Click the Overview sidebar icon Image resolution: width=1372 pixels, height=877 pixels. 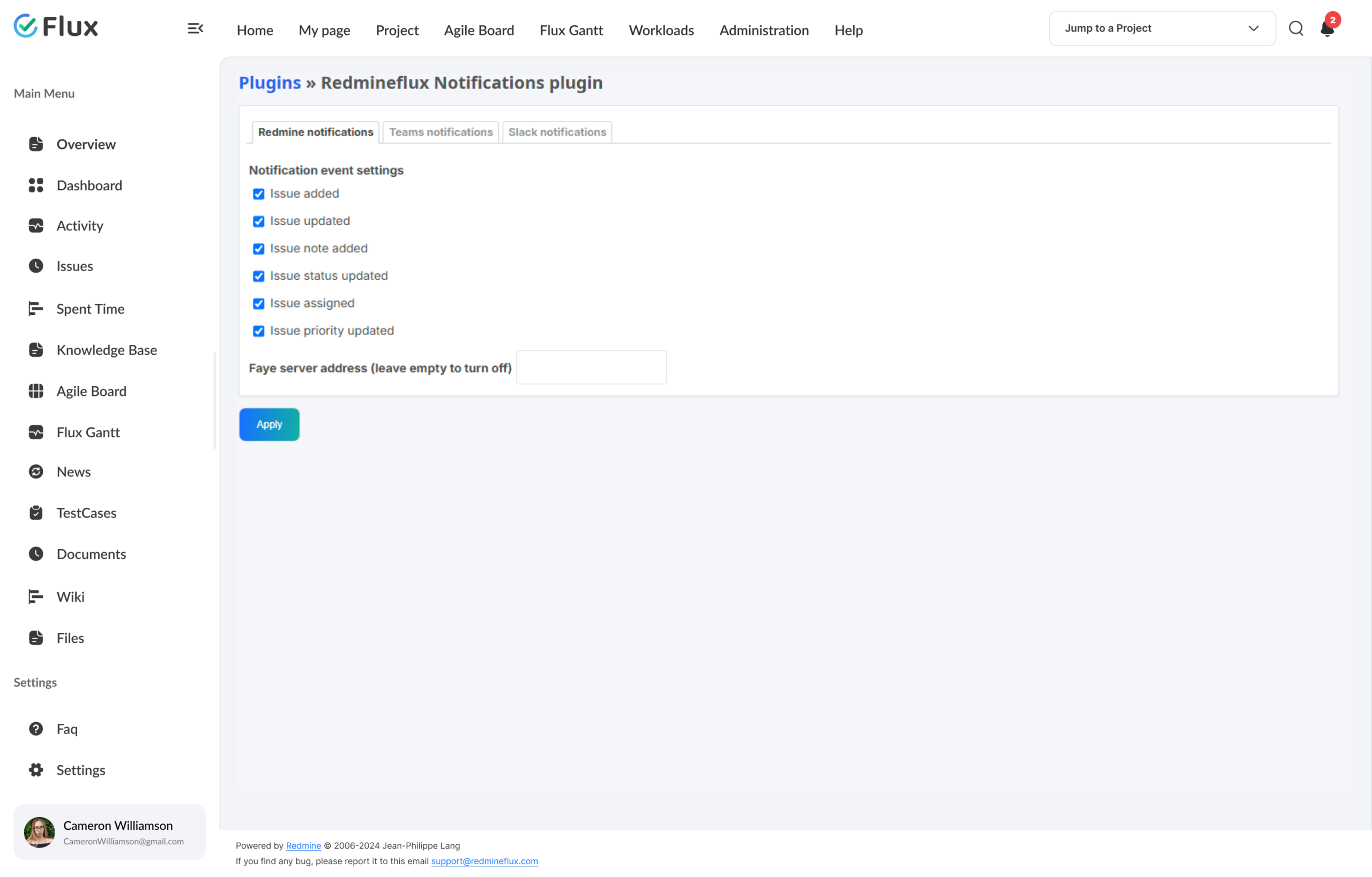(36, 144)
